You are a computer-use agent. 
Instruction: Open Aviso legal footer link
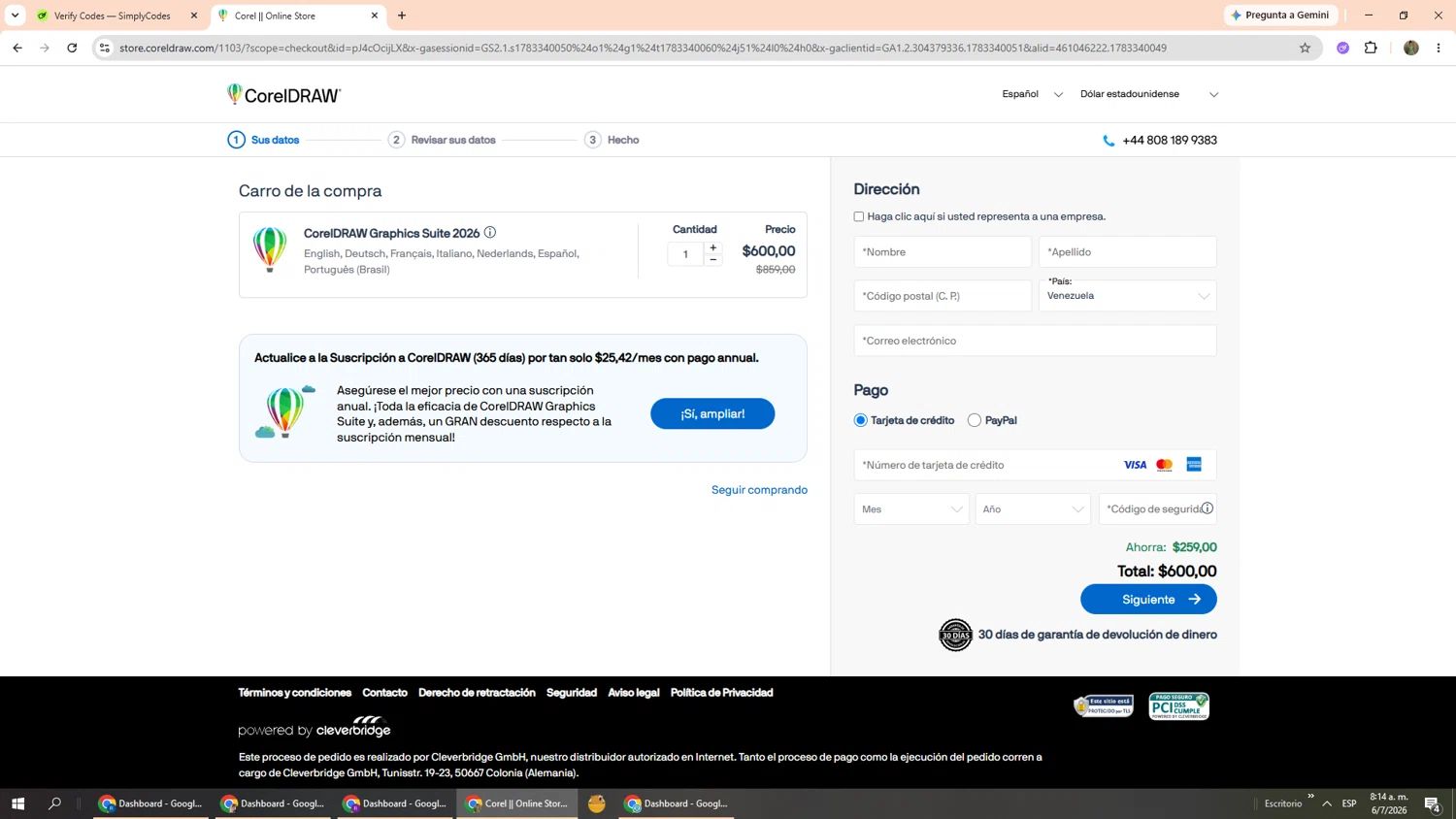tap(634, 693)
